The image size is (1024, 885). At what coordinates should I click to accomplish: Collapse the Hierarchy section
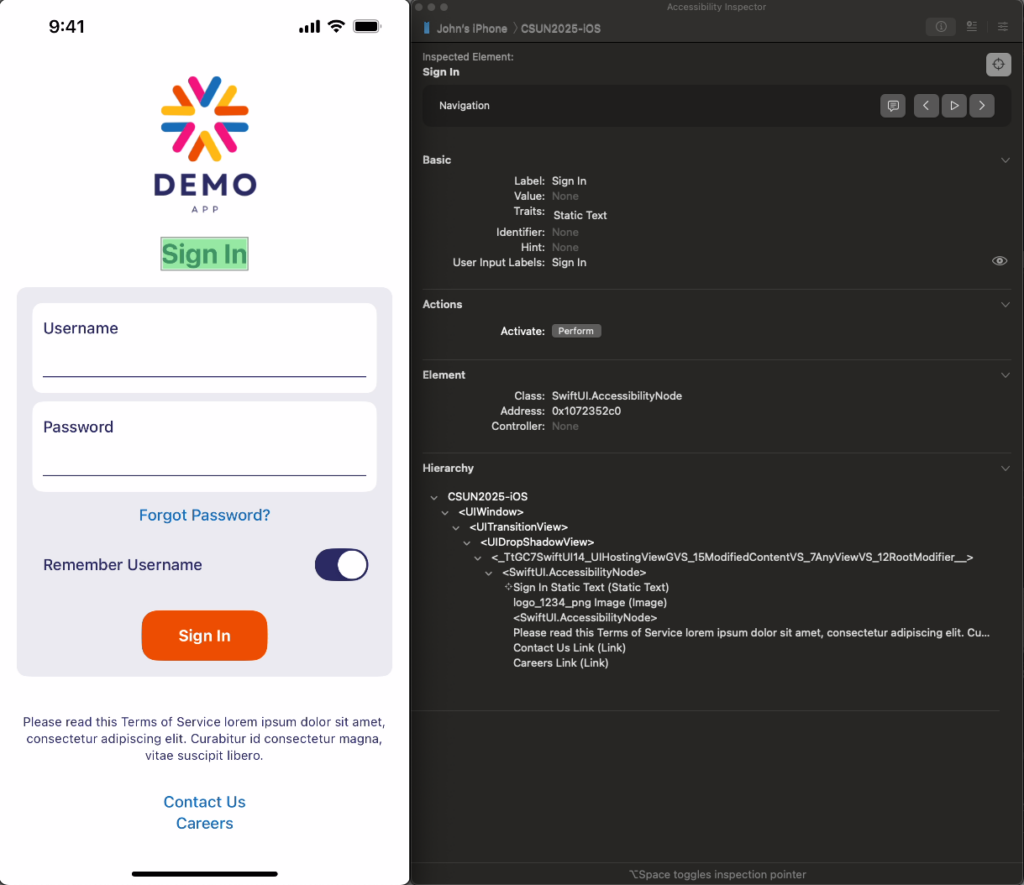coord(1006,467)
